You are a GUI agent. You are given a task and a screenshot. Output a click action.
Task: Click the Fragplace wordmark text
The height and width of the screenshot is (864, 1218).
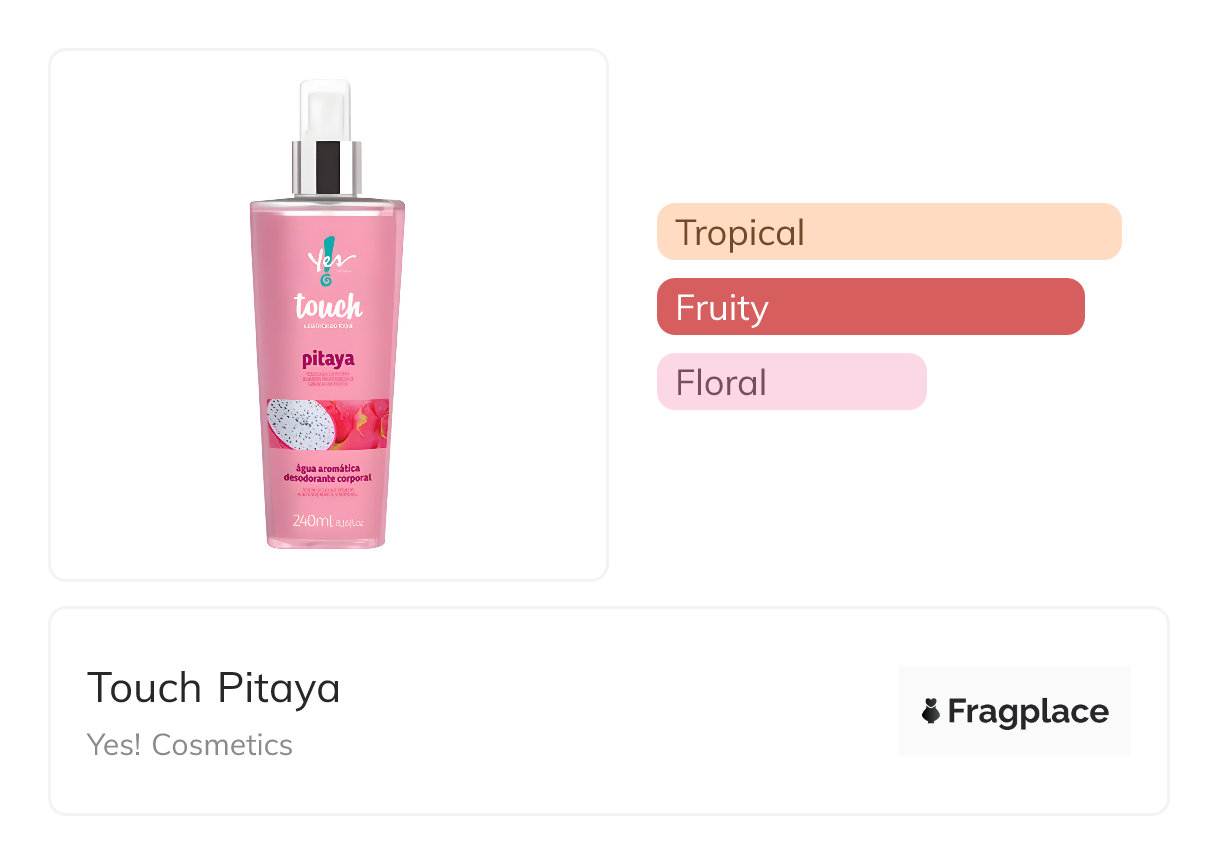[1028, 712]
